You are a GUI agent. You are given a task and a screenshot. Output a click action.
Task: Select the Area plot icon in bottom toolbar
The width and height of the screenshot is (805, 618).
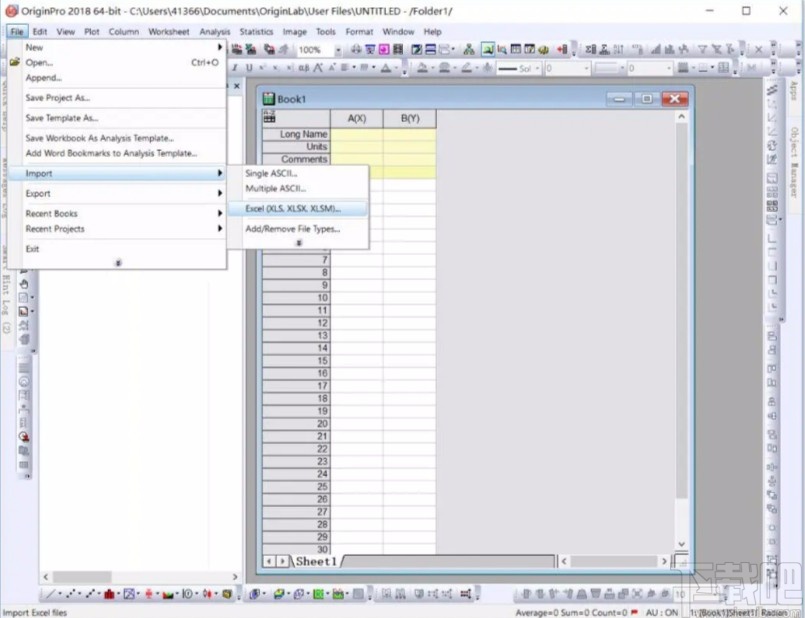click(168, 594)
